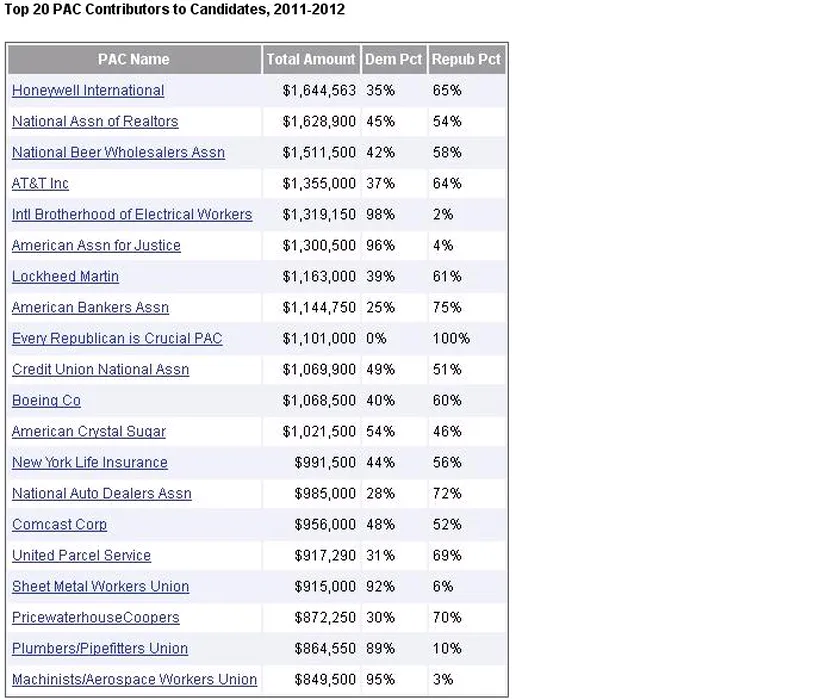Image resolution: width=814 pixels, height=700 pixels.
Task: Open Every Republican is Crucial PAC
Action: tap(117, 339)
